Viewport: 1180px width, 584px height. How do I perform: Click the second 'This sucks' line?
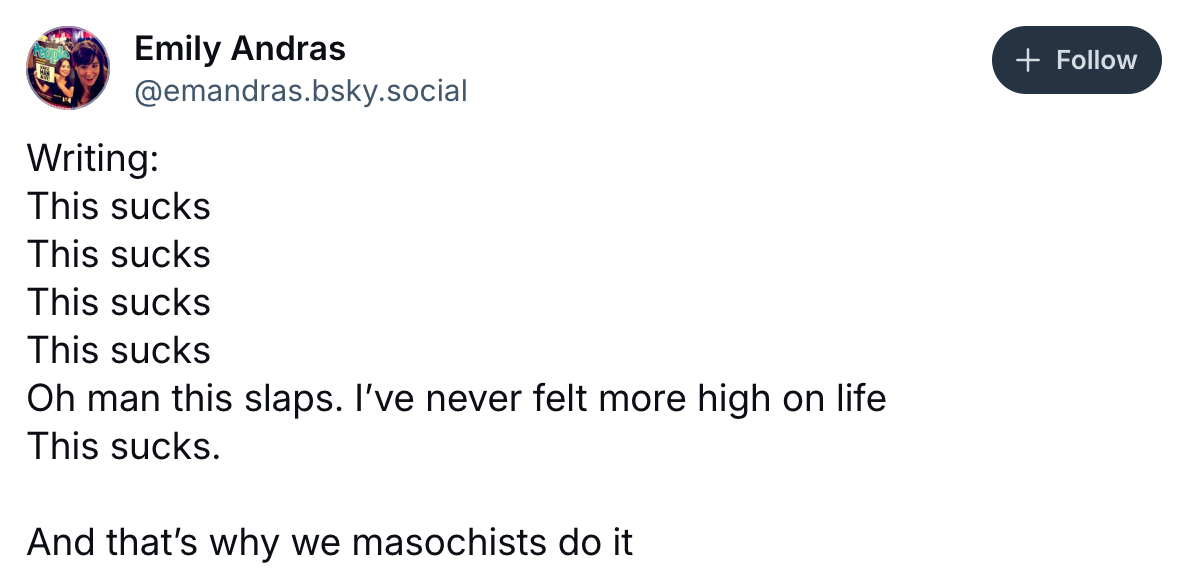click(x=119, y=254)
